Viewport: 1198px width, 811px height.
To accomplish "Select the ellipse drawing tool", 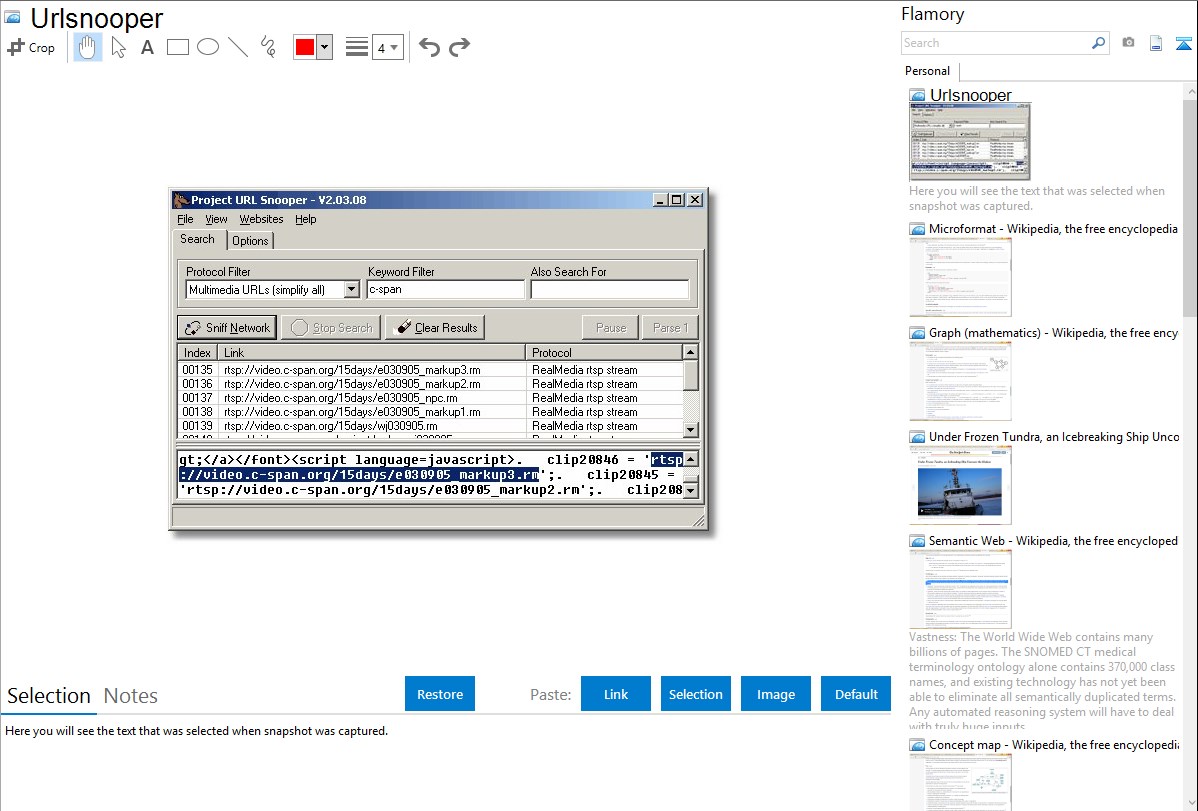I will 208,47.
